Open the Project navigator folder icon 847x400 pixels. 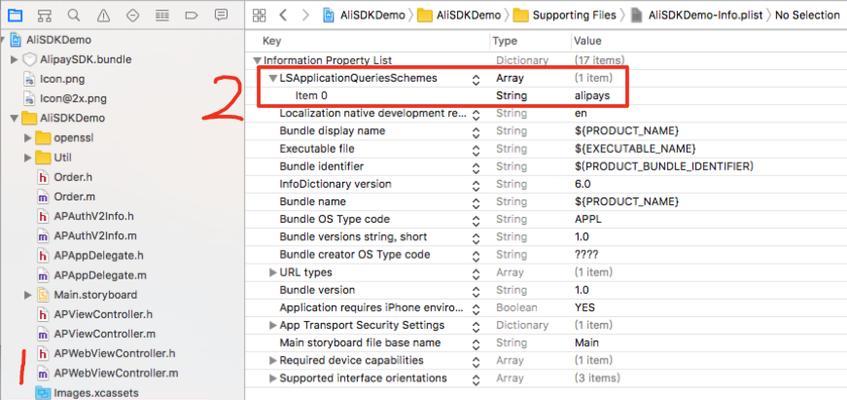pos(15,15)
